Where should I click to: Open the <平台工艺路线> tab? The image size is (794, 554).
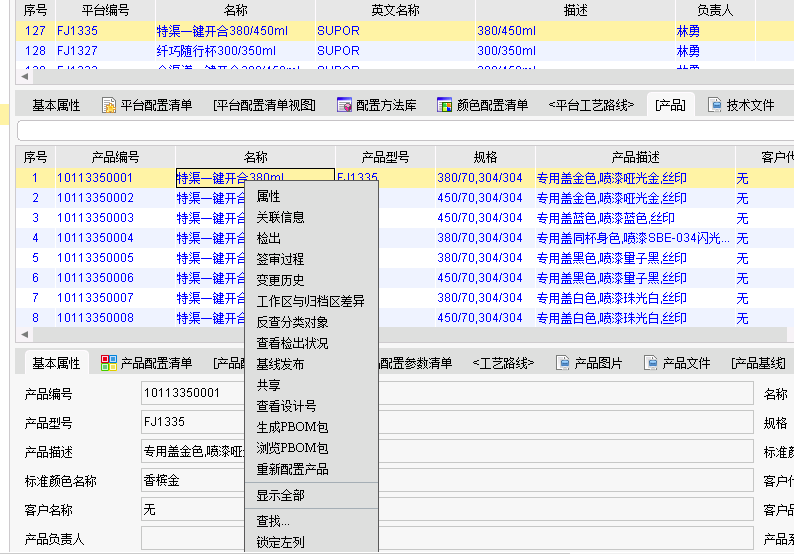[x=591, y=105]
